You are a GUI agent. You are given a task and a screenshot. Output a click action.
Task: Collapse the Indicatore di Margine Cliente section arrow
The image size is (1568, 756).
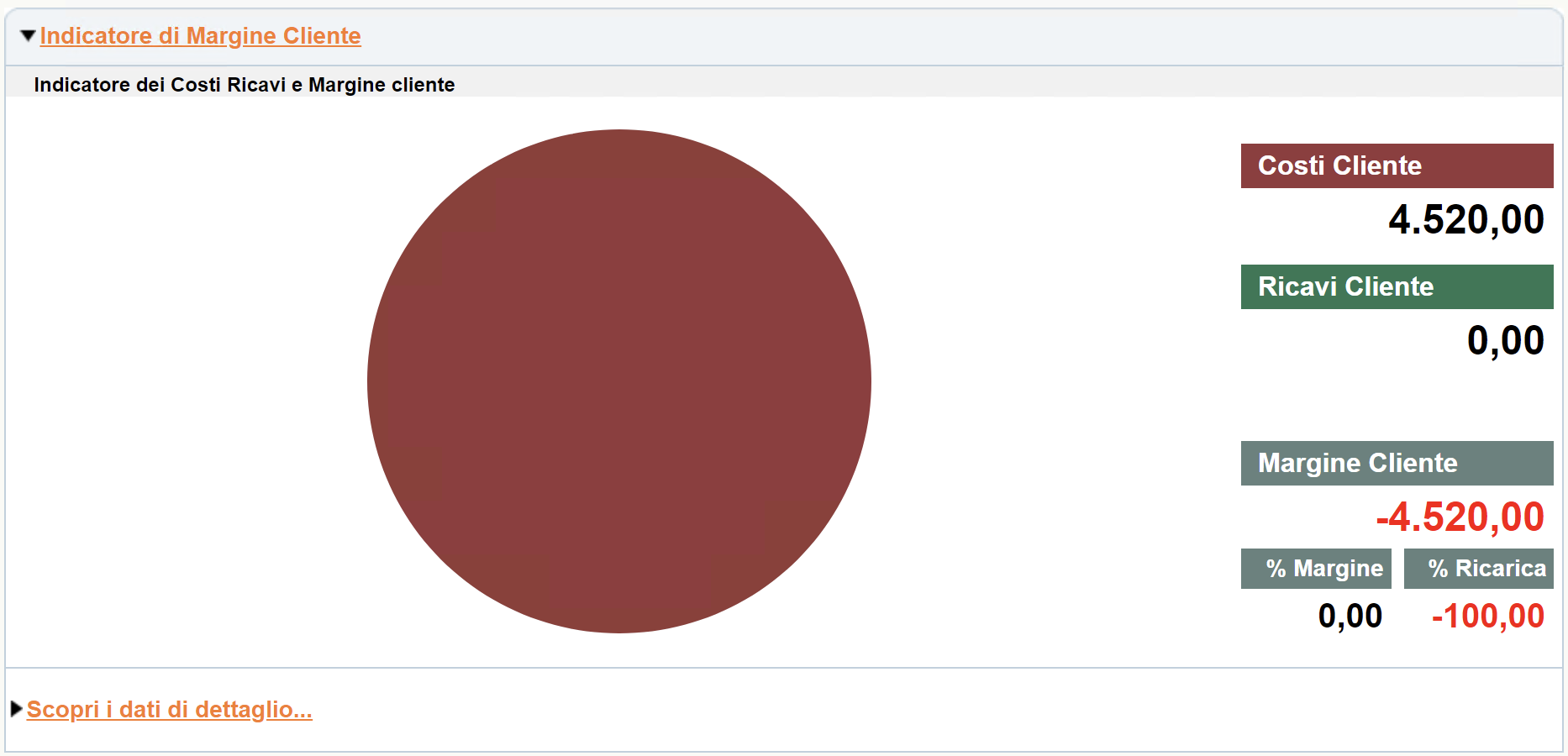[28, 36]
